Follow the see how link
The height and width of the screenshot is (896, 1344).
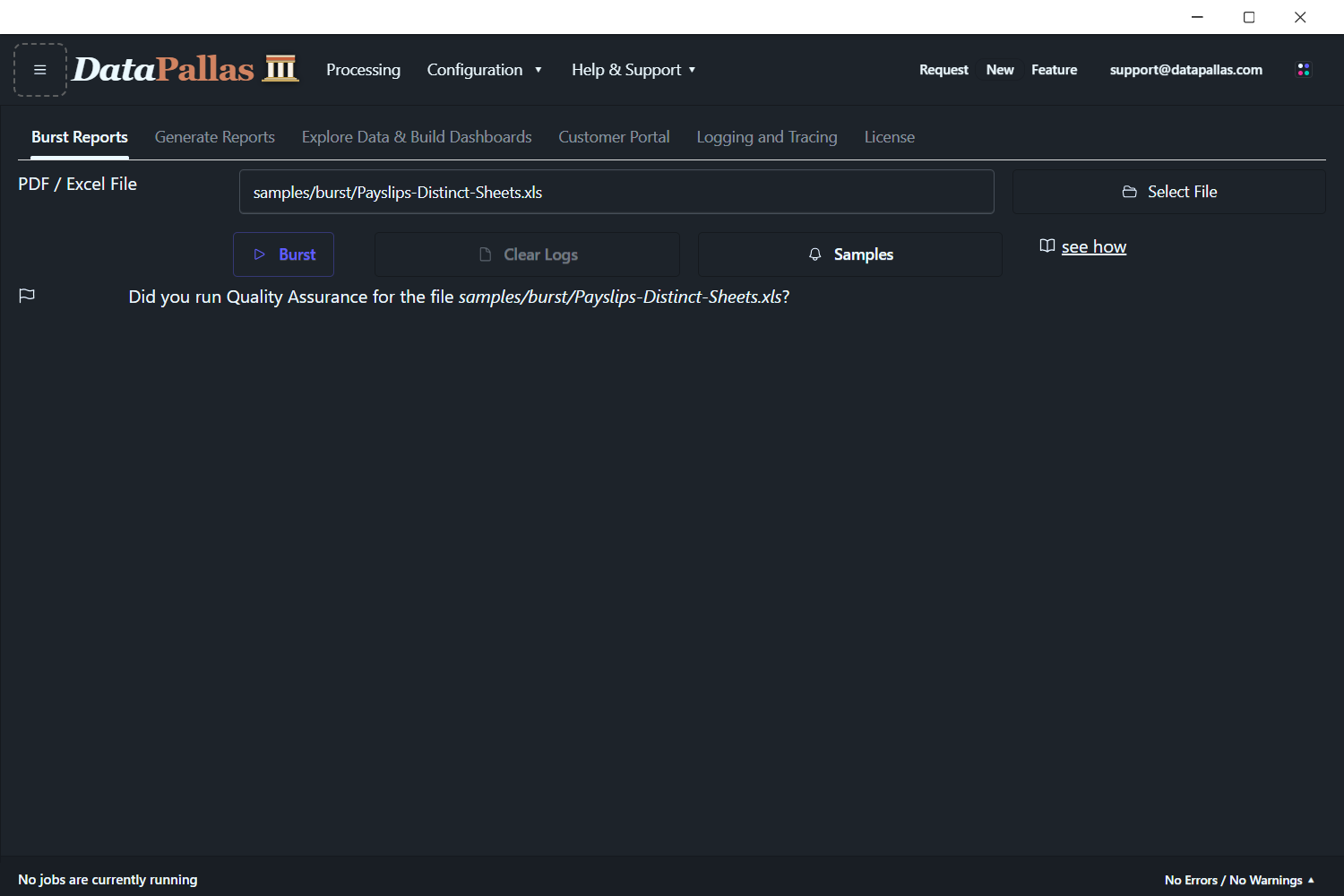click(x=1094, y=246)
